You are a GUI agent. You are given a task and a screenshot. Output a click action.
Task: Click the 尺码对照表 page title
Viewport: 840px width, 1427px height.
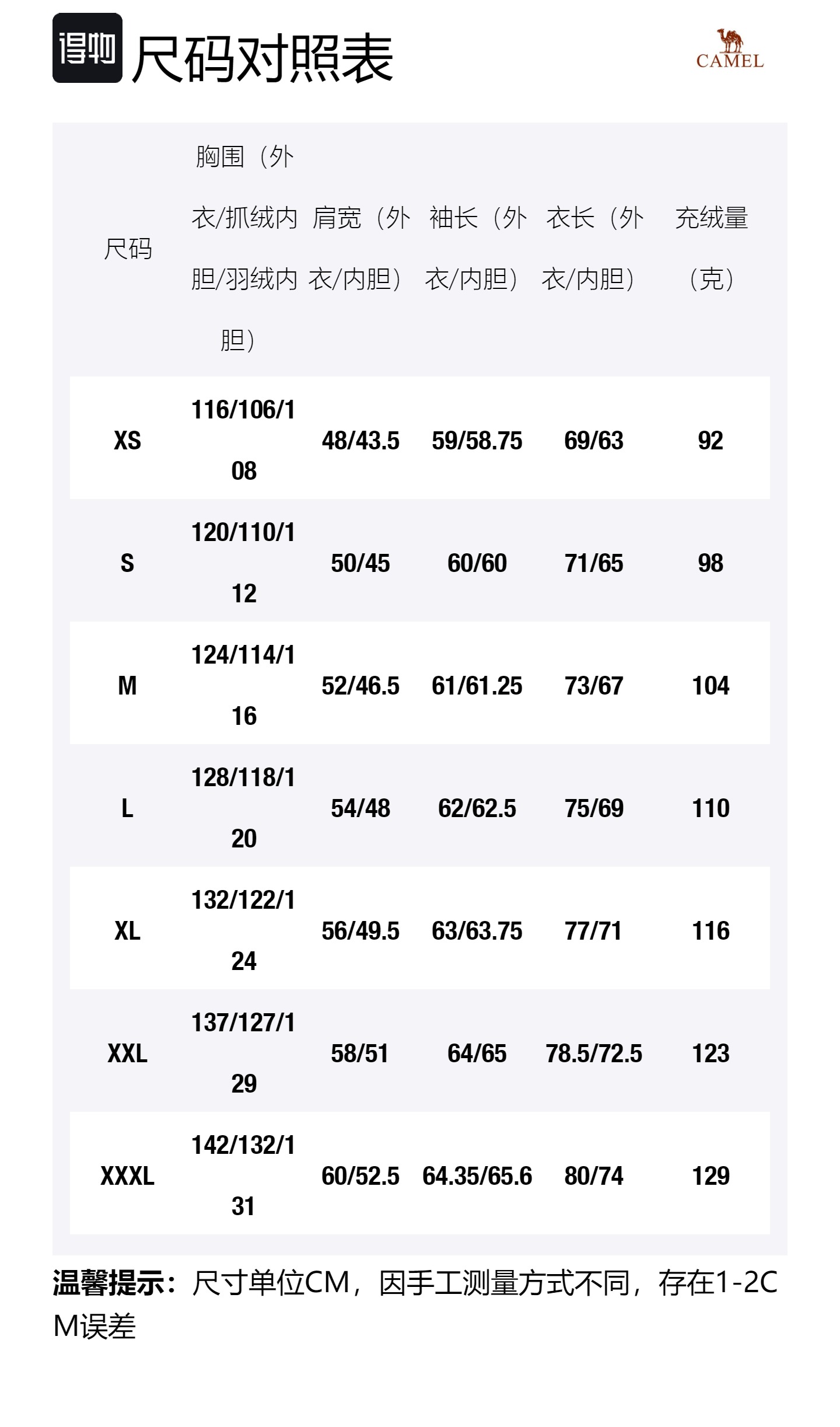(262, 58)
